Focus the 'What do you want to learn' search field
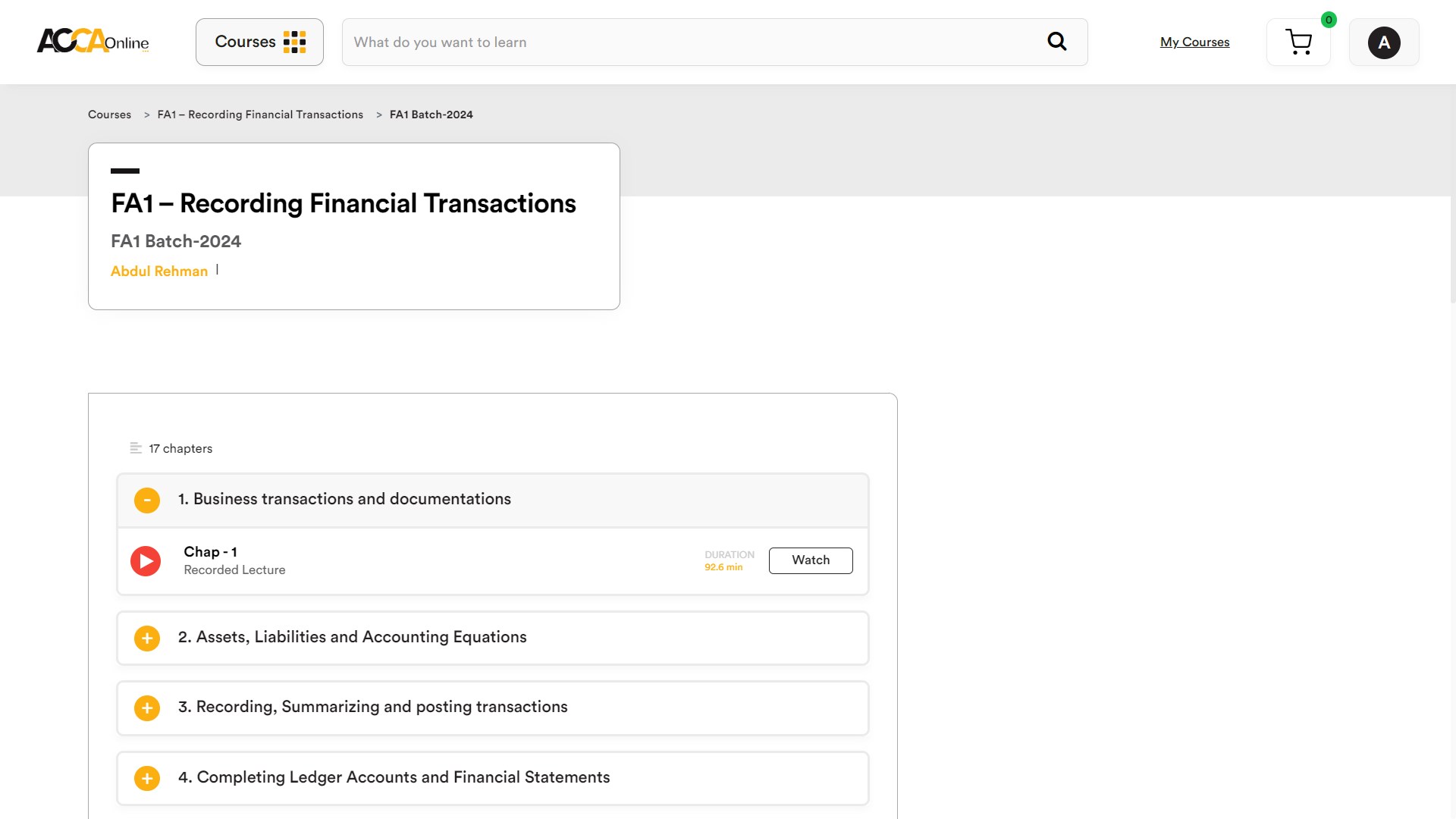The width and height of the screenshot is (1456, 819). (690, 42)
